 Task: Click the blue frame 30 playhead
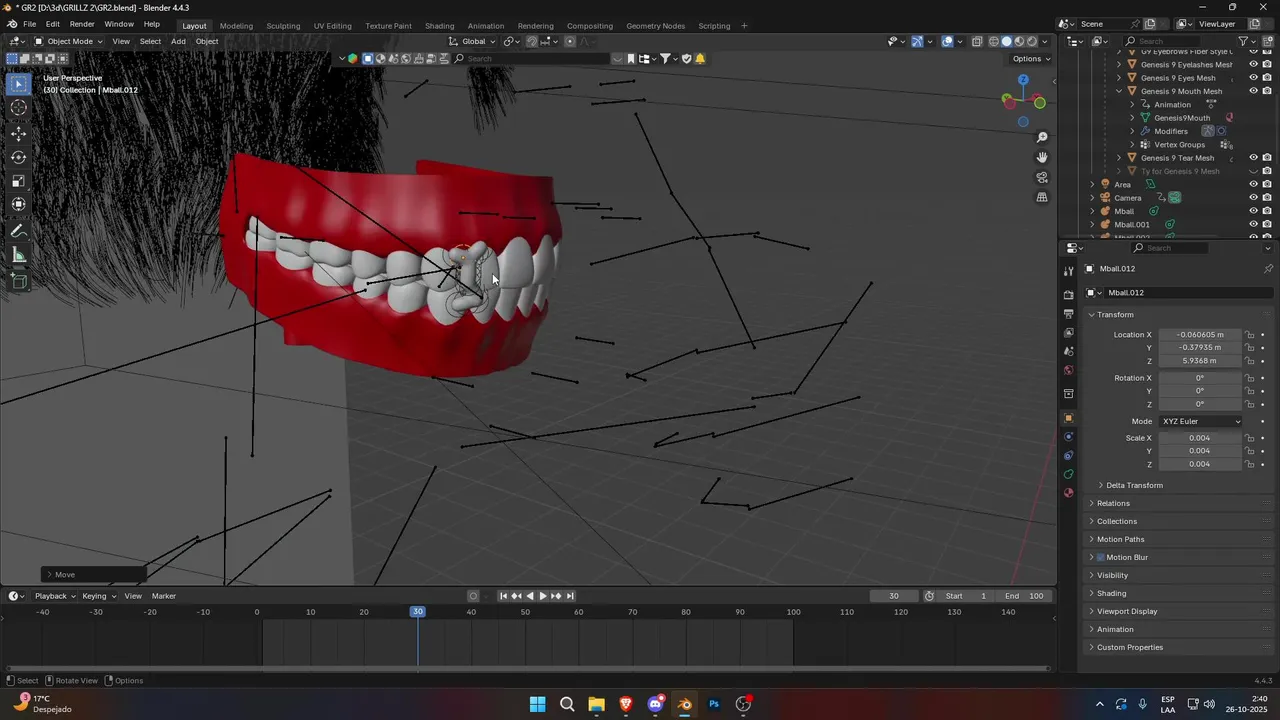tap(418, 611)
